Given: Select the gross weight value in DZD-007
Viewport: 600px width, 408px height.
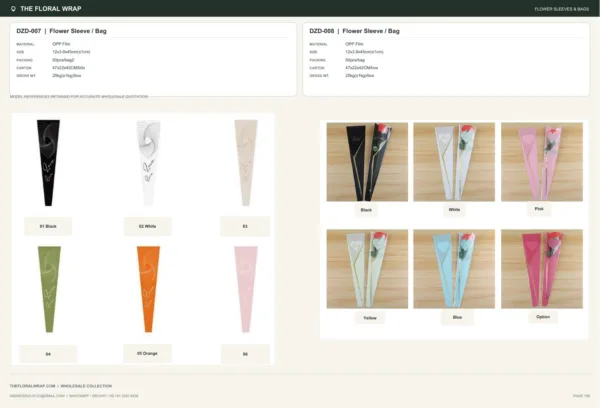Looking at the screenshot, I should pyautogui.click(x=67, y=76).
